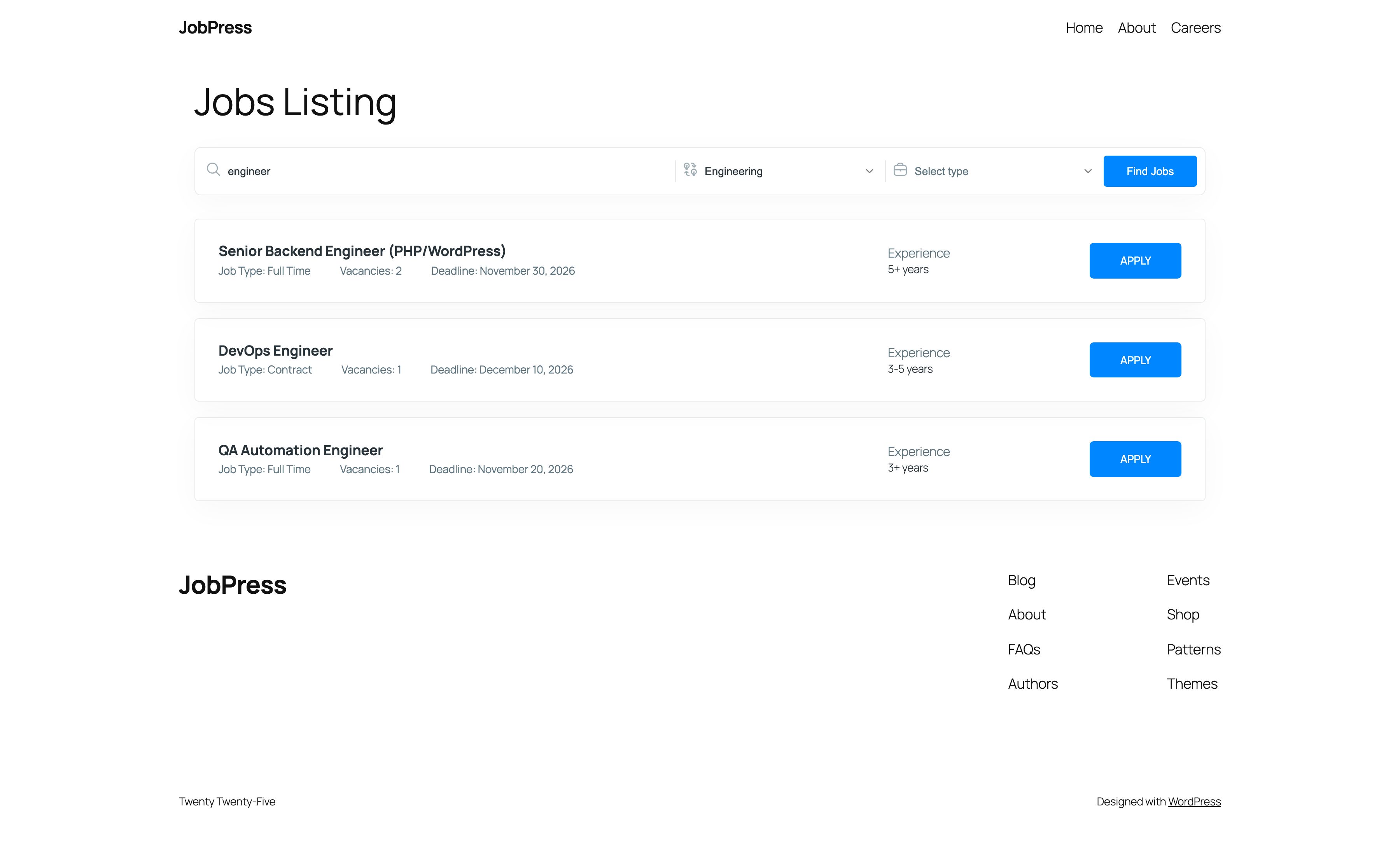Open the Patterns footer link
Image resolution: width=1400 pixels, height=856 pixels.
click(1194, 649)
